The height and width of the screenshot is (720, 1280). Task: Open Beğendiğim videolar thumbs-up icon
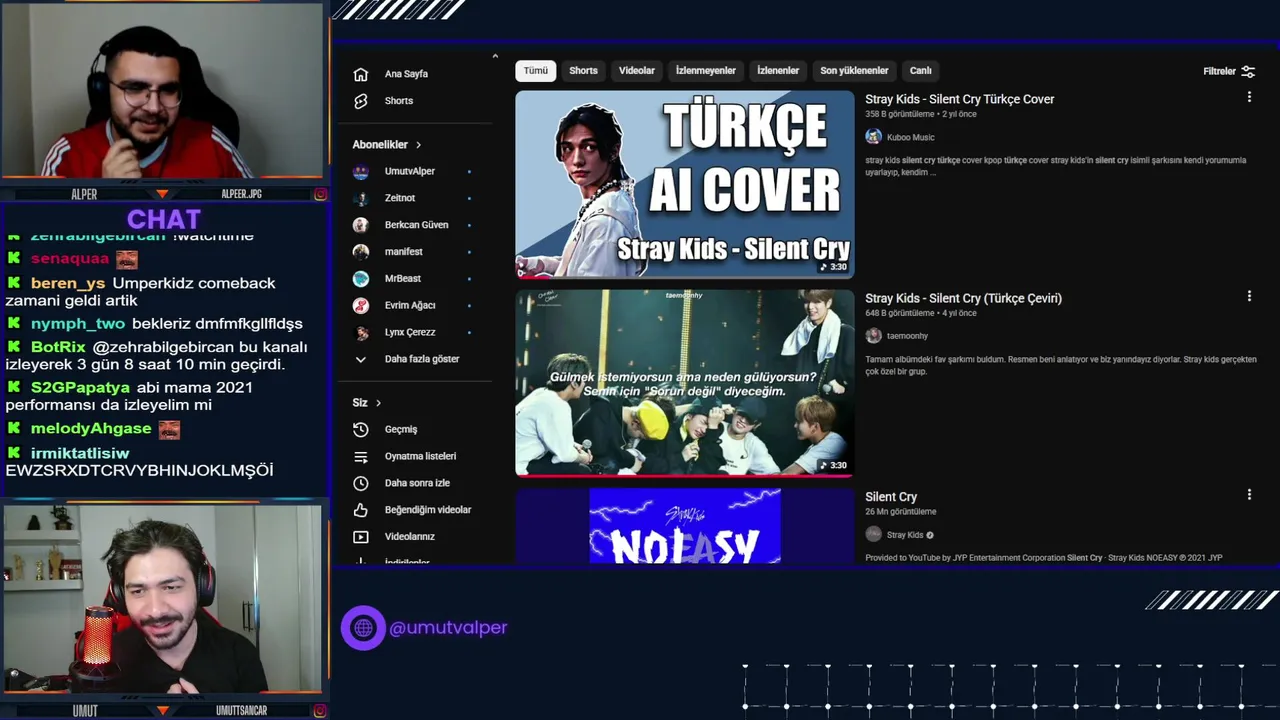(x=361, y=510)
